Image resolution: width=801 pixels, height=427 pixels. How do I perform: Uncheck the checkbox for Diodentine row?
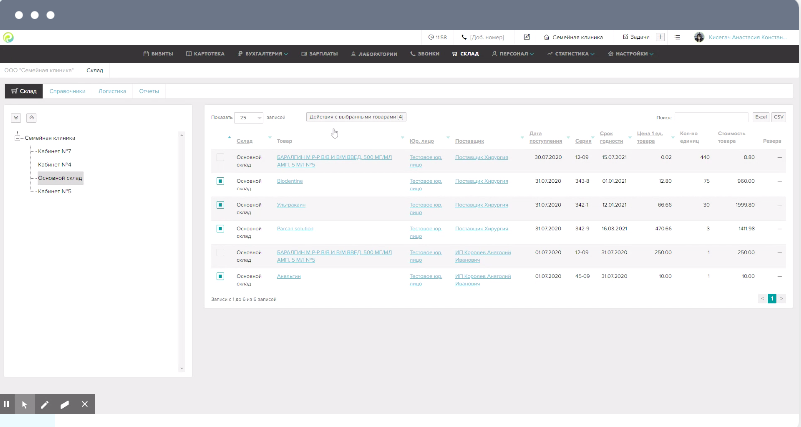pos(220,181)
